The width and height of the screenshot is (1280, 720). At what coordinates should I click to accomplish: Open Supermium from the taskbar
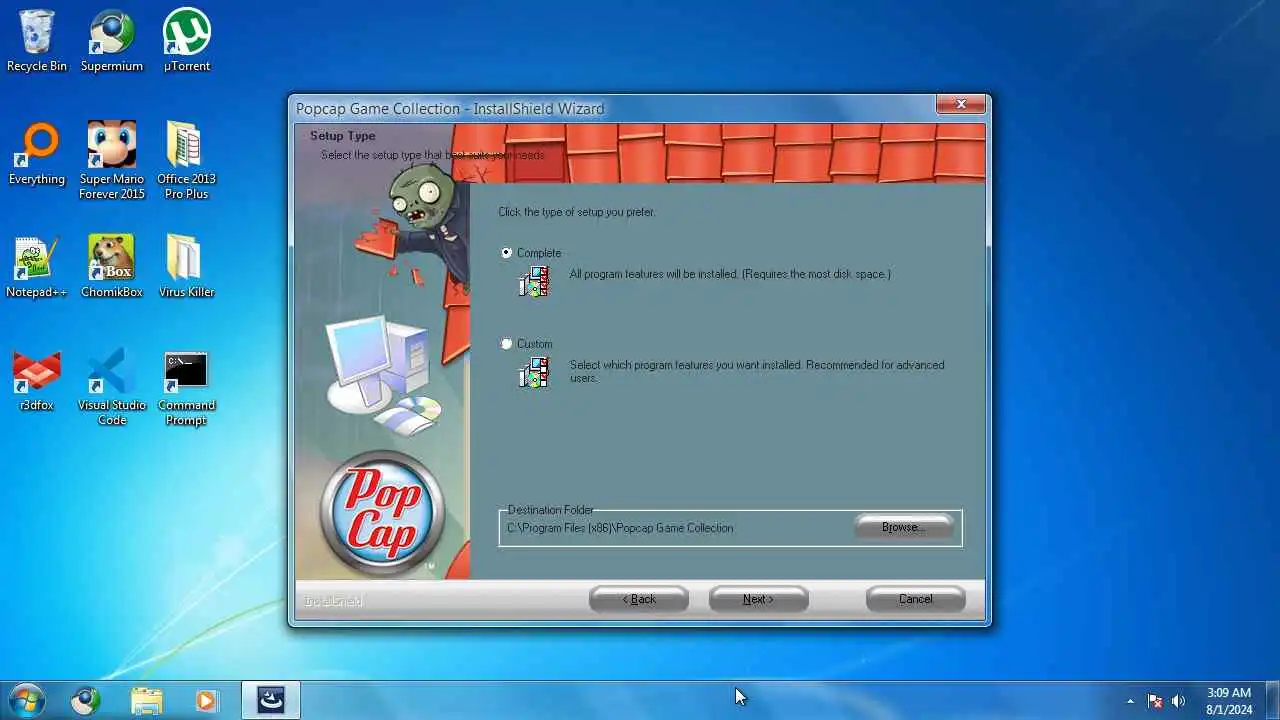(x=86, y=700)
